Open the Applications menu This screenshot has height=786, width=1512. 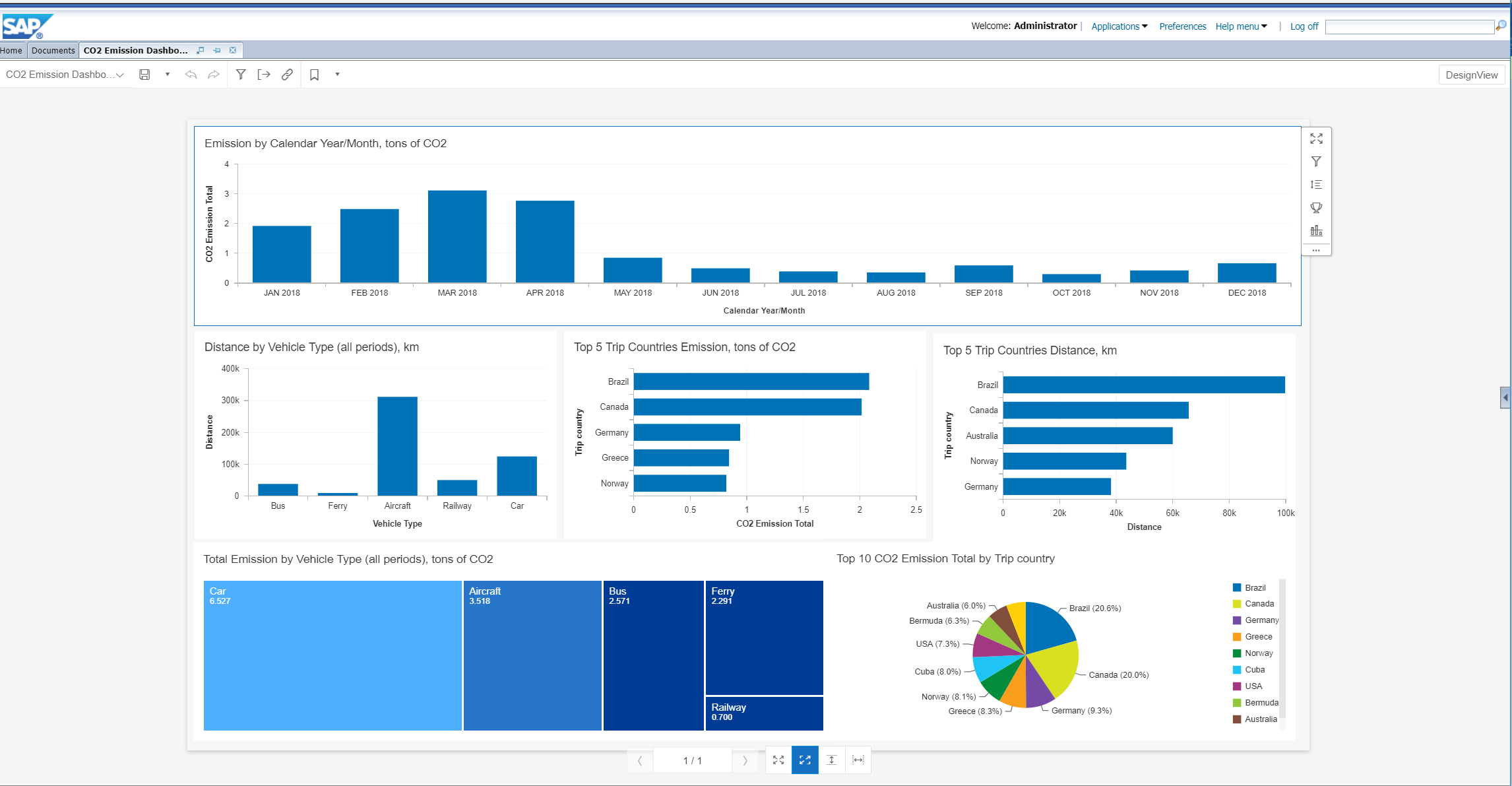1119,26
